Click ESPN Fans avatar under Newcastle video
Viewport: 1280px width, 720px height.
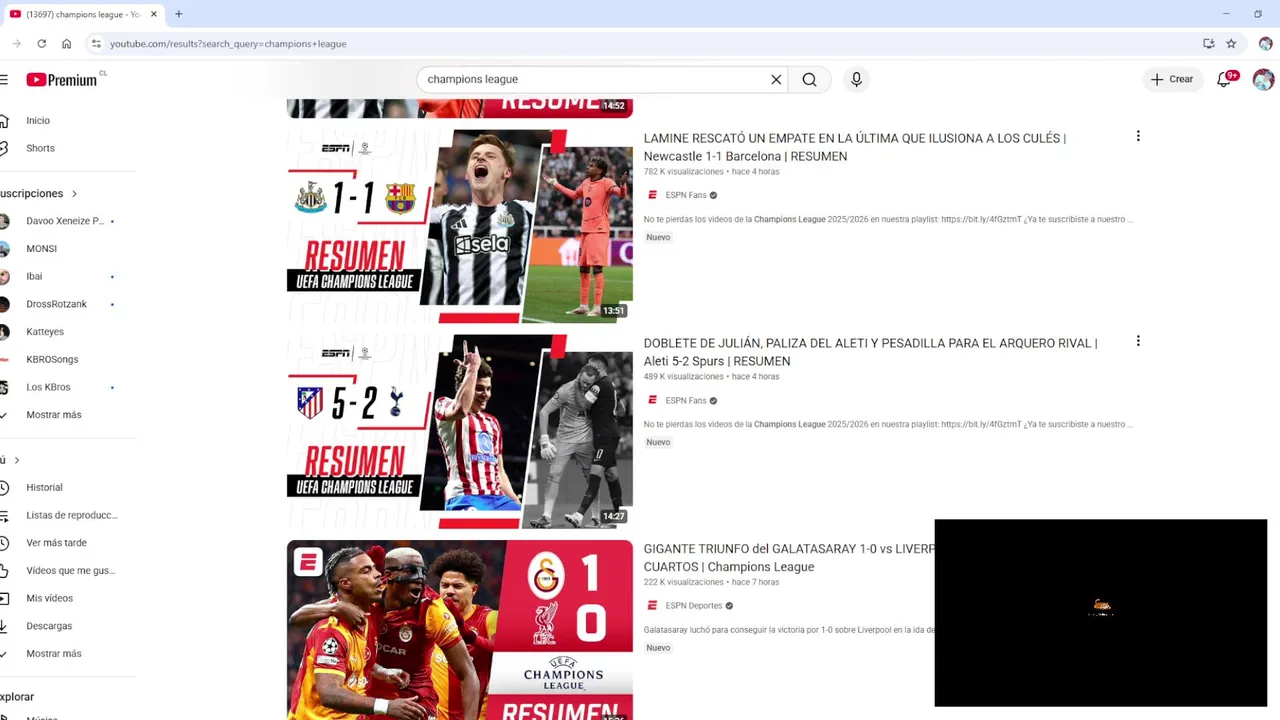tap(653, 195)
